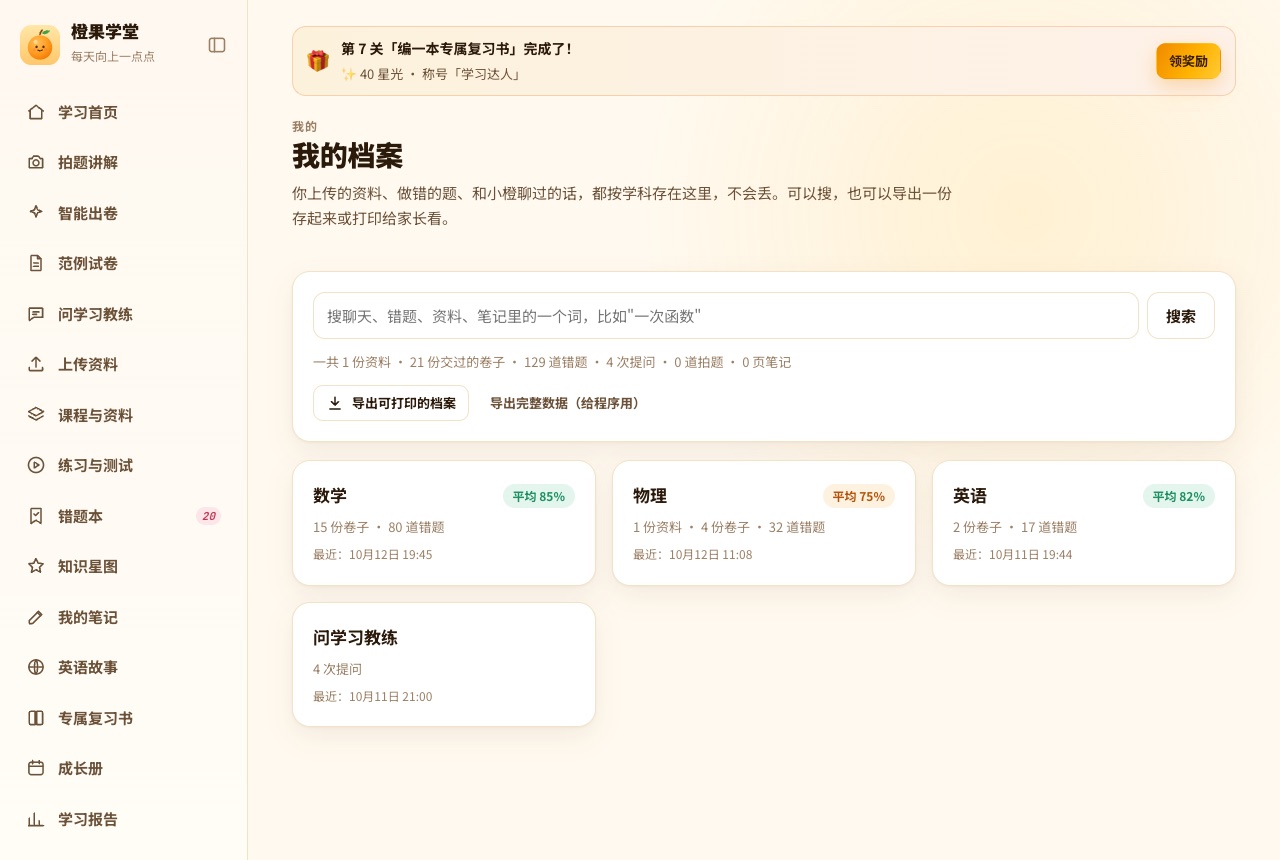Click the 平均 85% badge on 数学
The height and width of the screenshot is (860, 1280).
pyautogui.click(x=539, y=496)
